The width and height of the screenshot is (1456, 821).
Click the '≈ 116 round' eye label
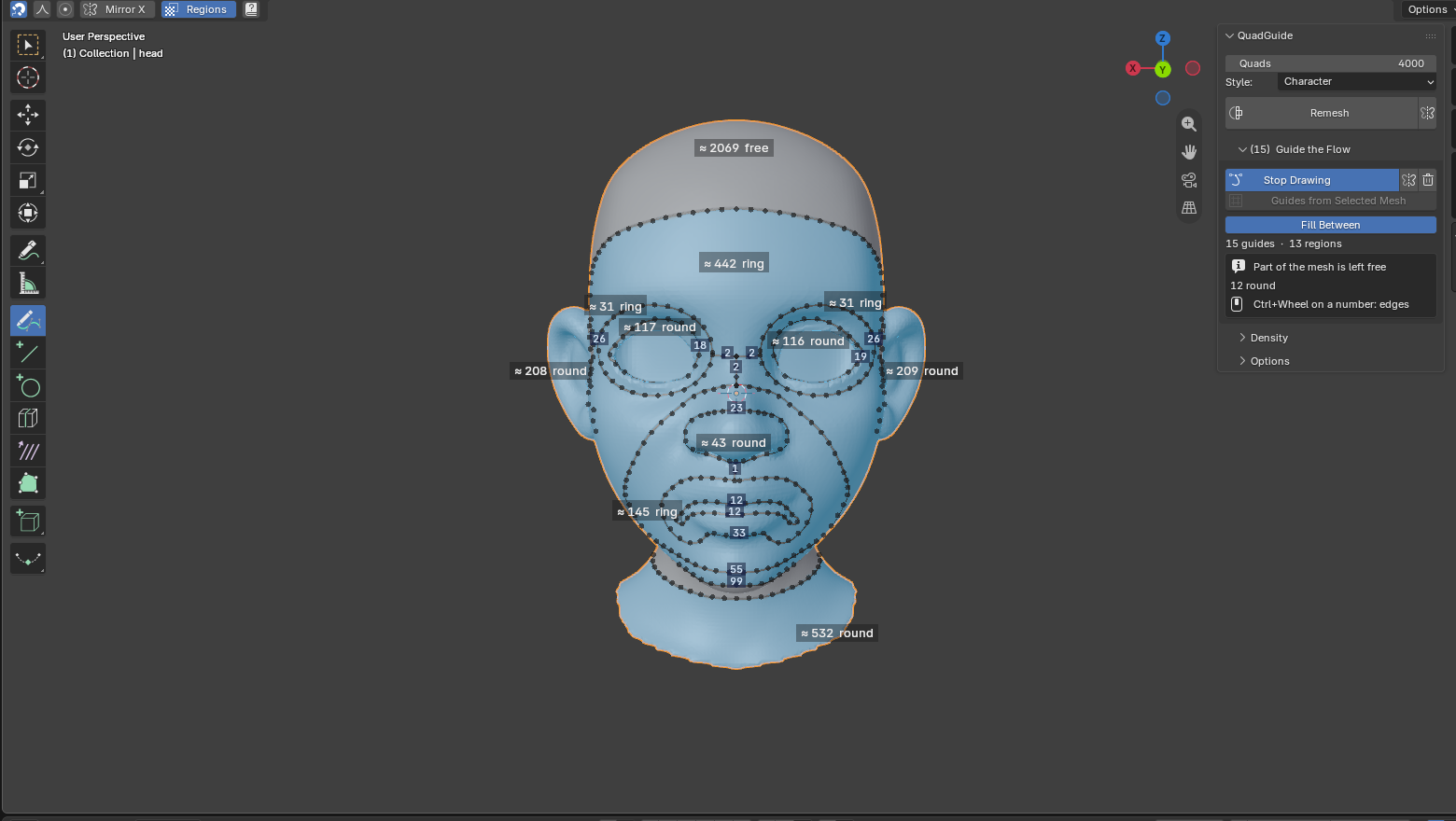click(x=808, y=341)
